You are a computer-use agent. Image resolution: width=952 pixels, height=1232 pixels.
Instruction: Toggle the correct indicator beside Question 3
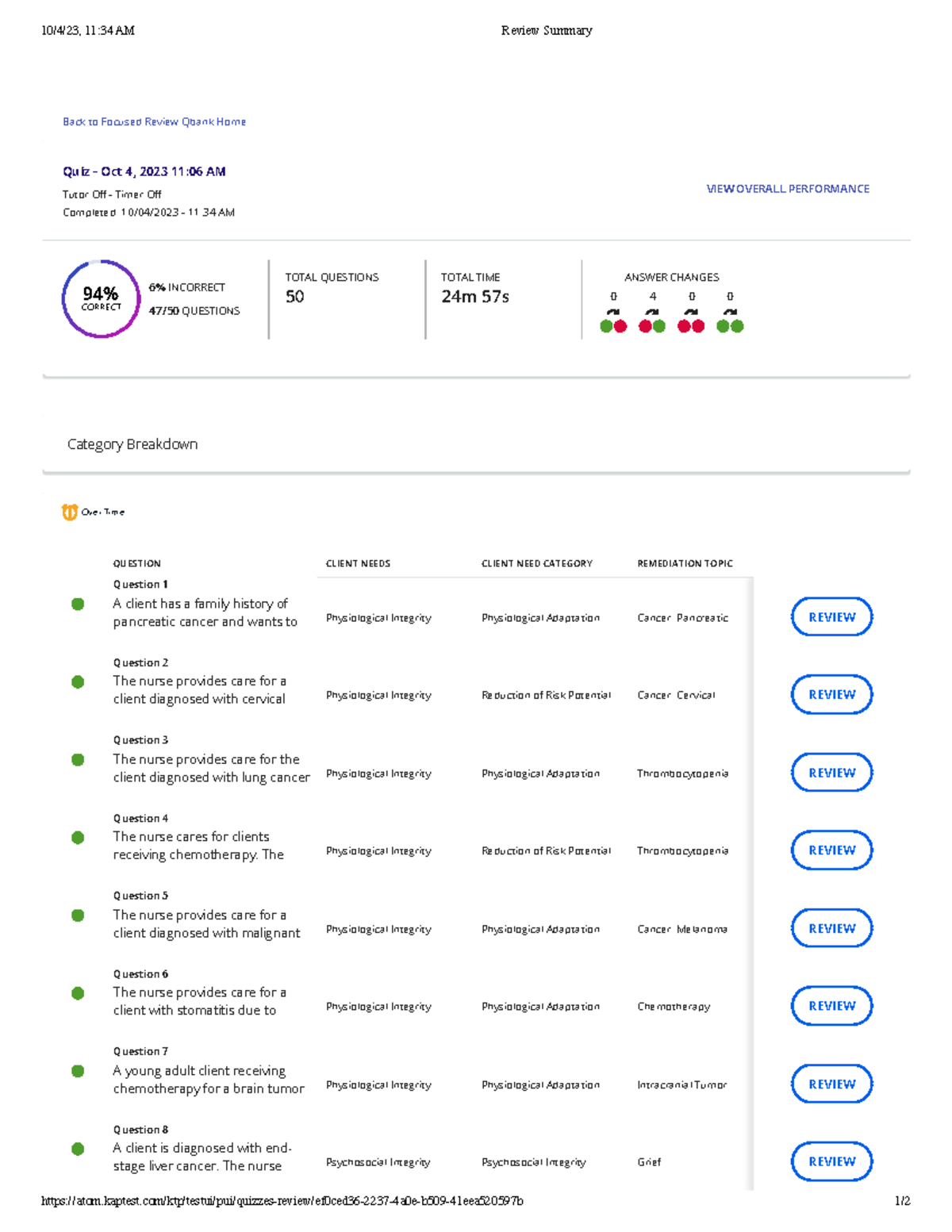click(x=77, y=758)
